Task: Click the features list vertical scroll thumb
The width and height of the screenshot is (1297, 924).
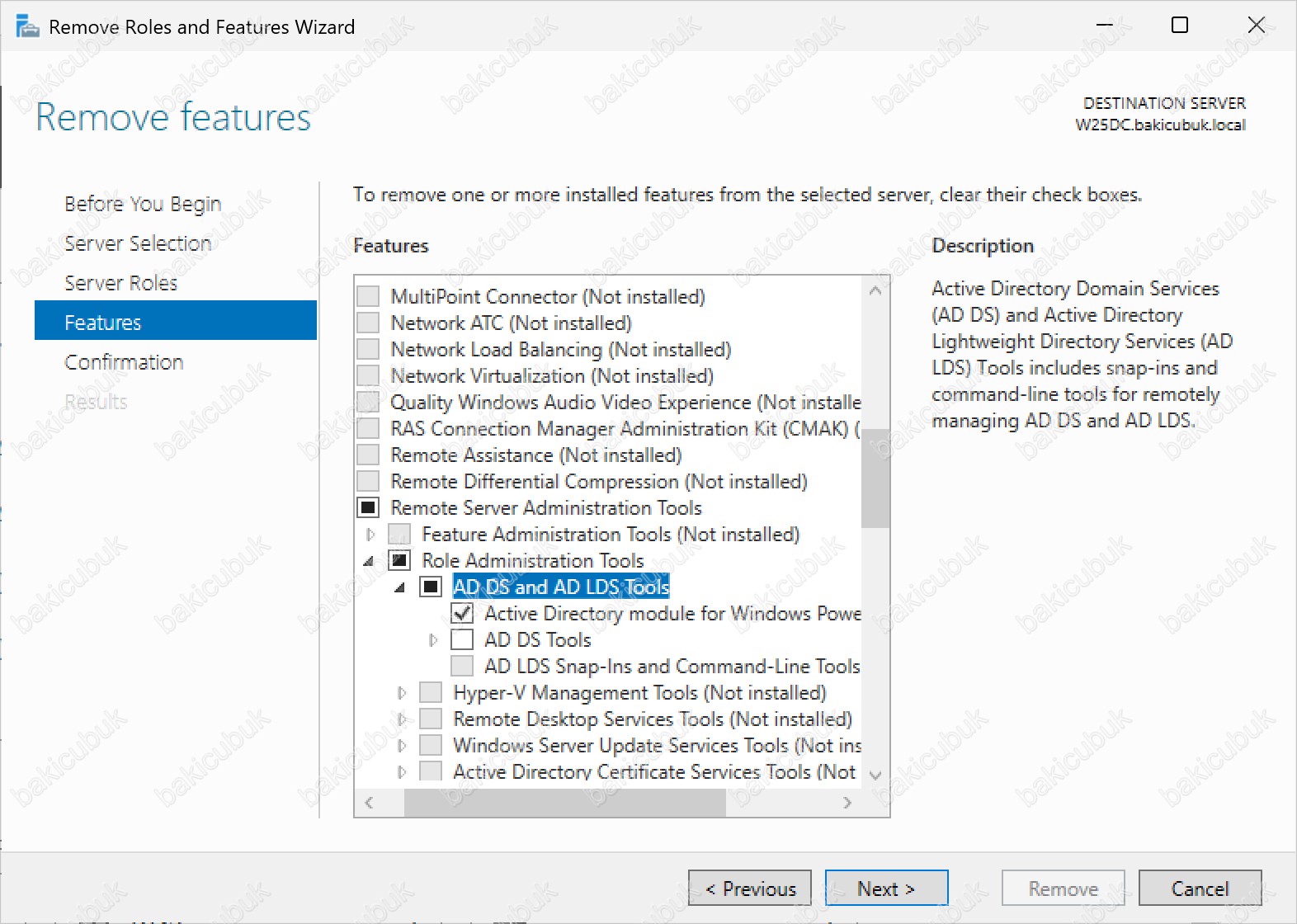Action: pyautogui.click(x=875, y=478)
